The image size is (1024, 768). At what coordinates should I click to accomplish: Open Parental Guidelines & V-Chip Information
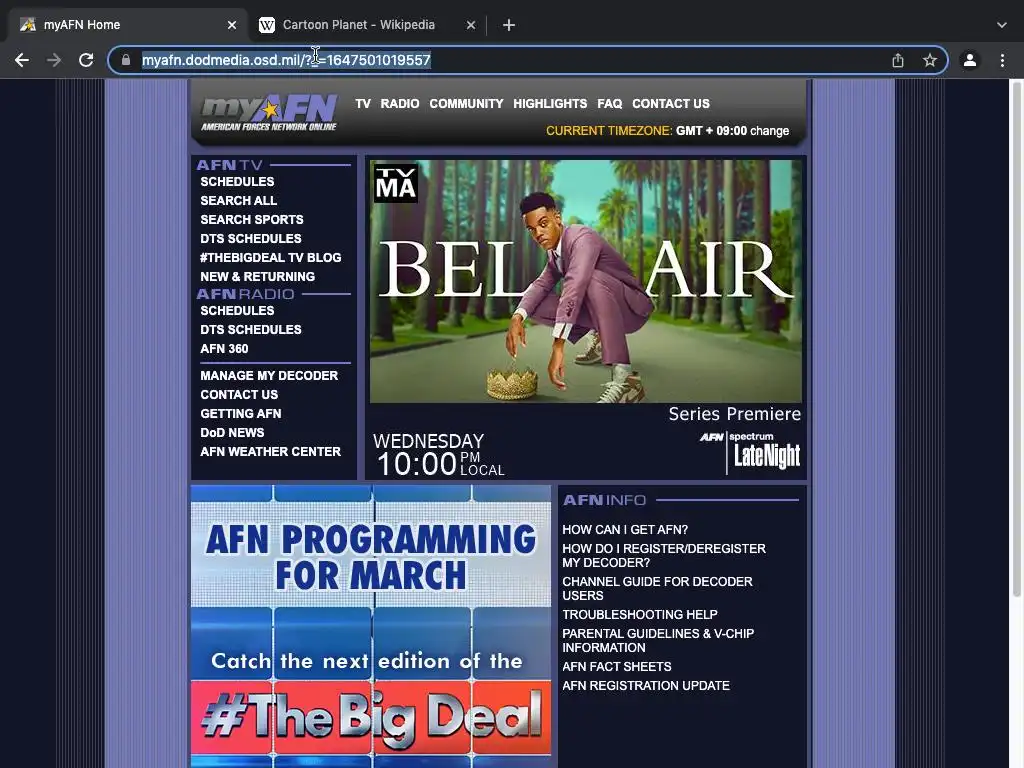click(658, 641)
